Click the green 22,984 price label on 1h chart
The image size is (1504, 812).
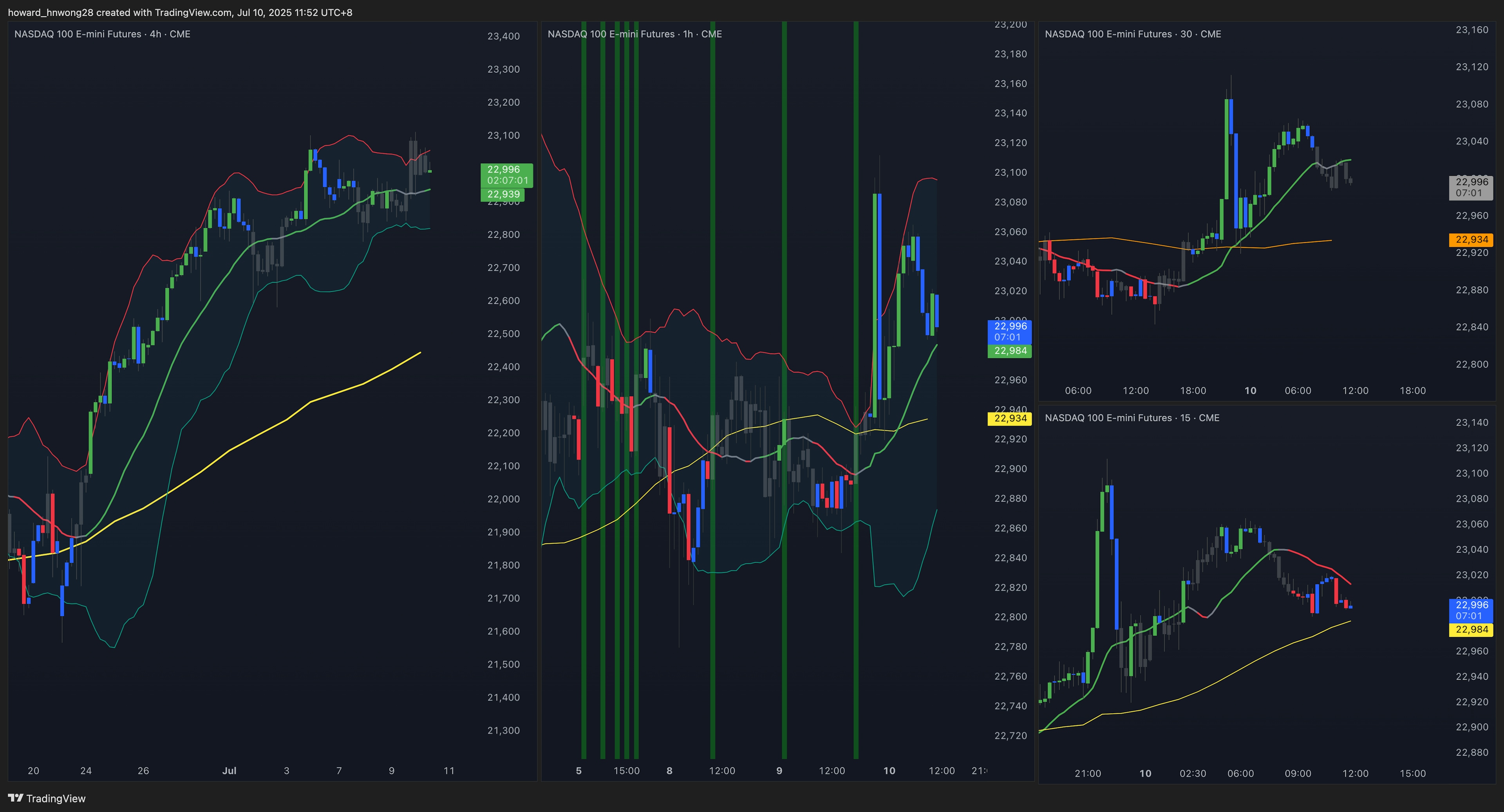(x=1009, y=351)
